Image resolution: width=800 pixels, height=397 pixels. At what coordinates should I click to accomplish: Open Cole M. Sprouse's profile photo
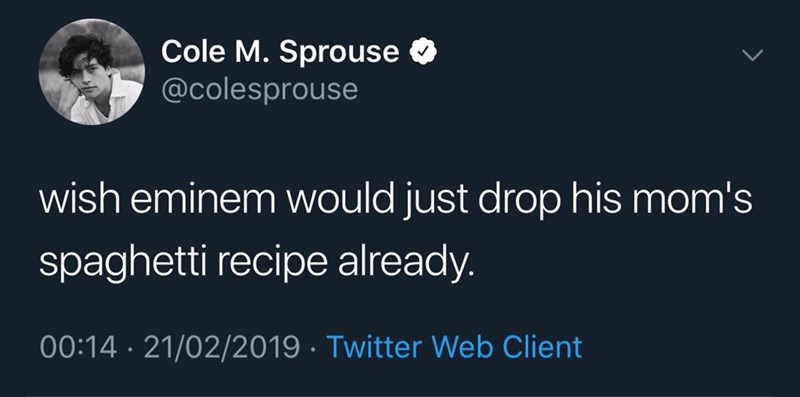pyautogui.click(x=92, y=72)
